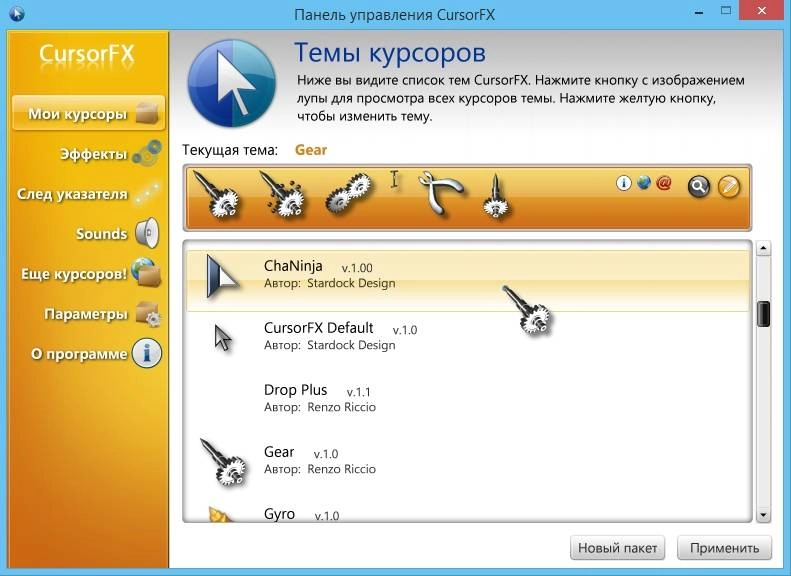791x576 pixels.
Task: Click the normal Gear pointer preview
Action: point(217,195)
